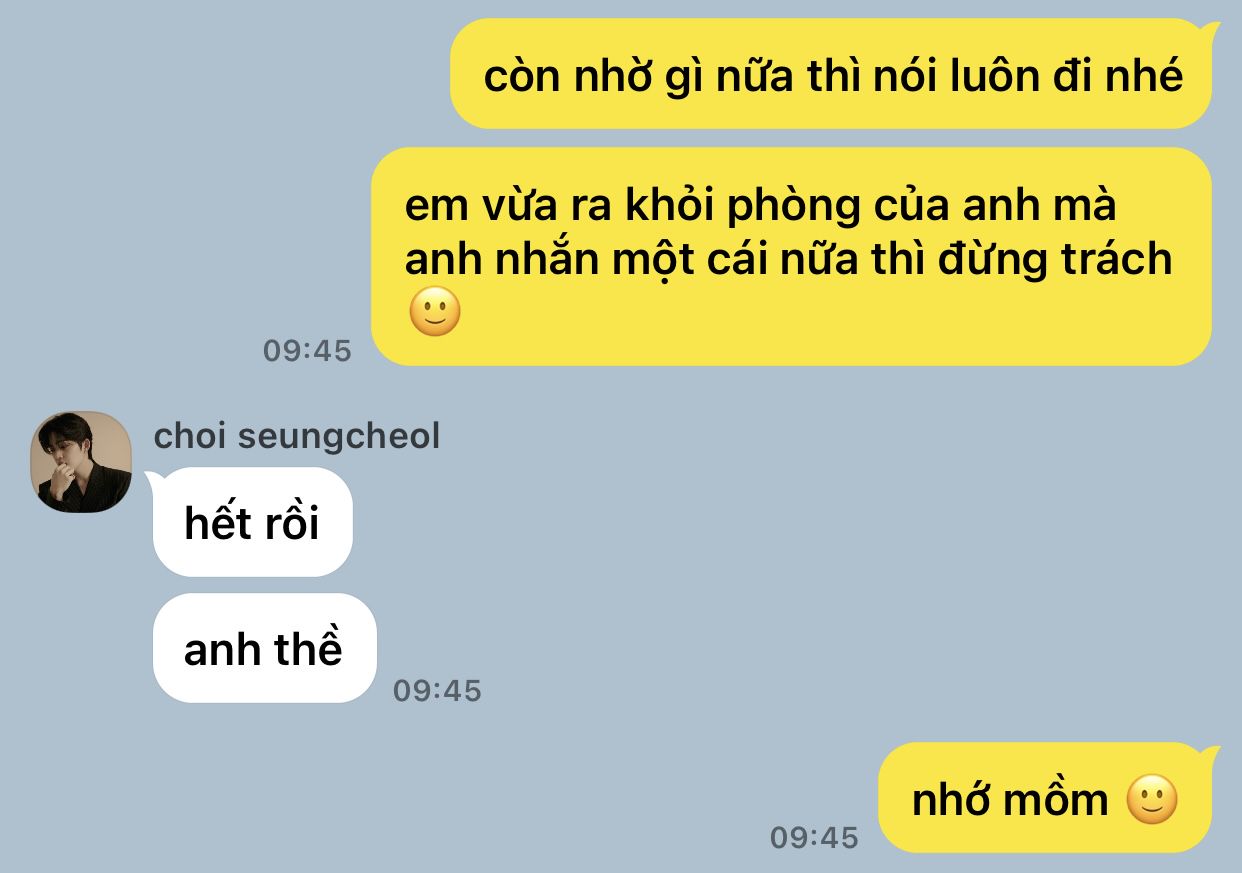1242x873 pixels.
Task: Select the message starting 'em vừa ra khỏi'
Action: coord(791,257)
